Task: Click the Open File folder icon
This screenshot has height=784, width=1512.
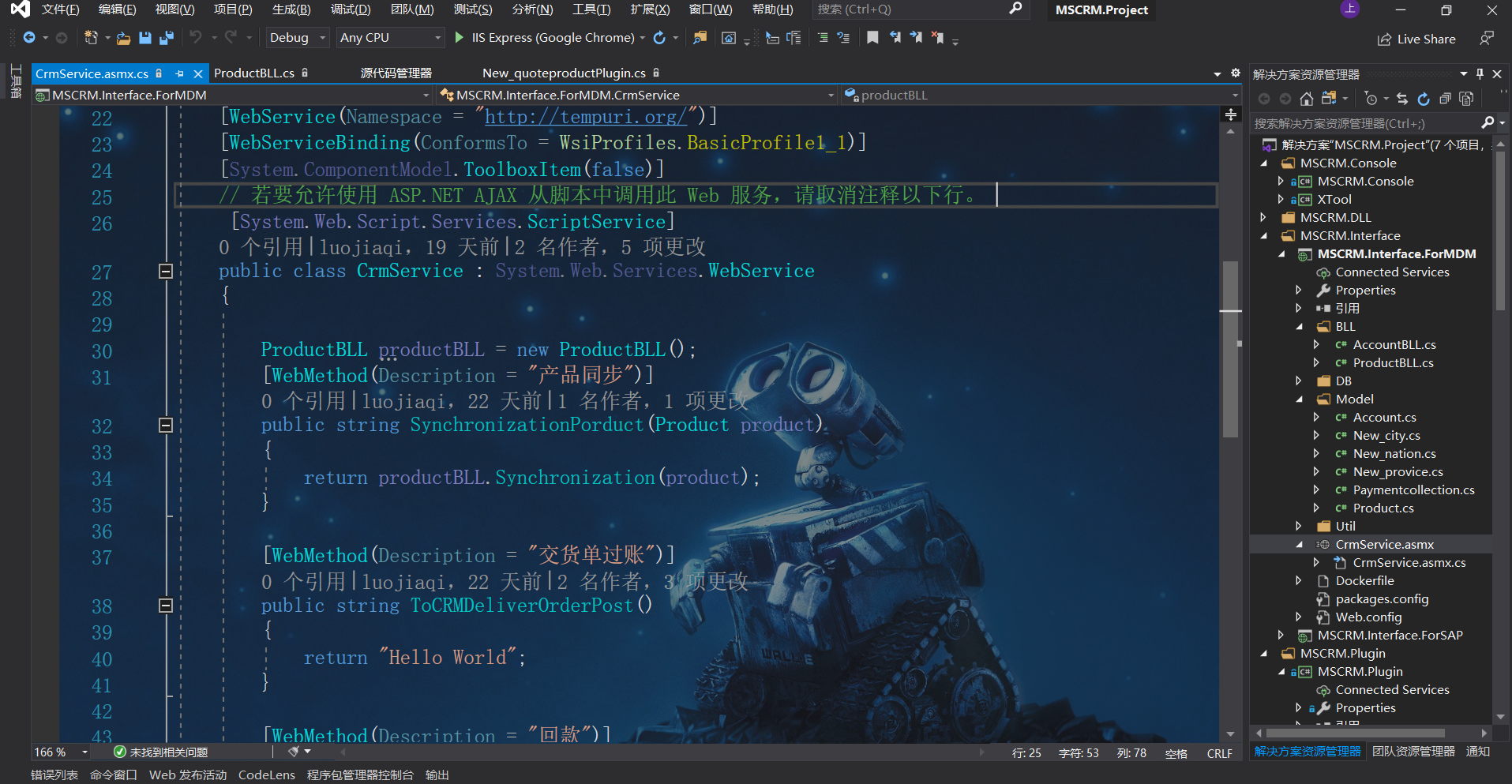Action: 123,38
